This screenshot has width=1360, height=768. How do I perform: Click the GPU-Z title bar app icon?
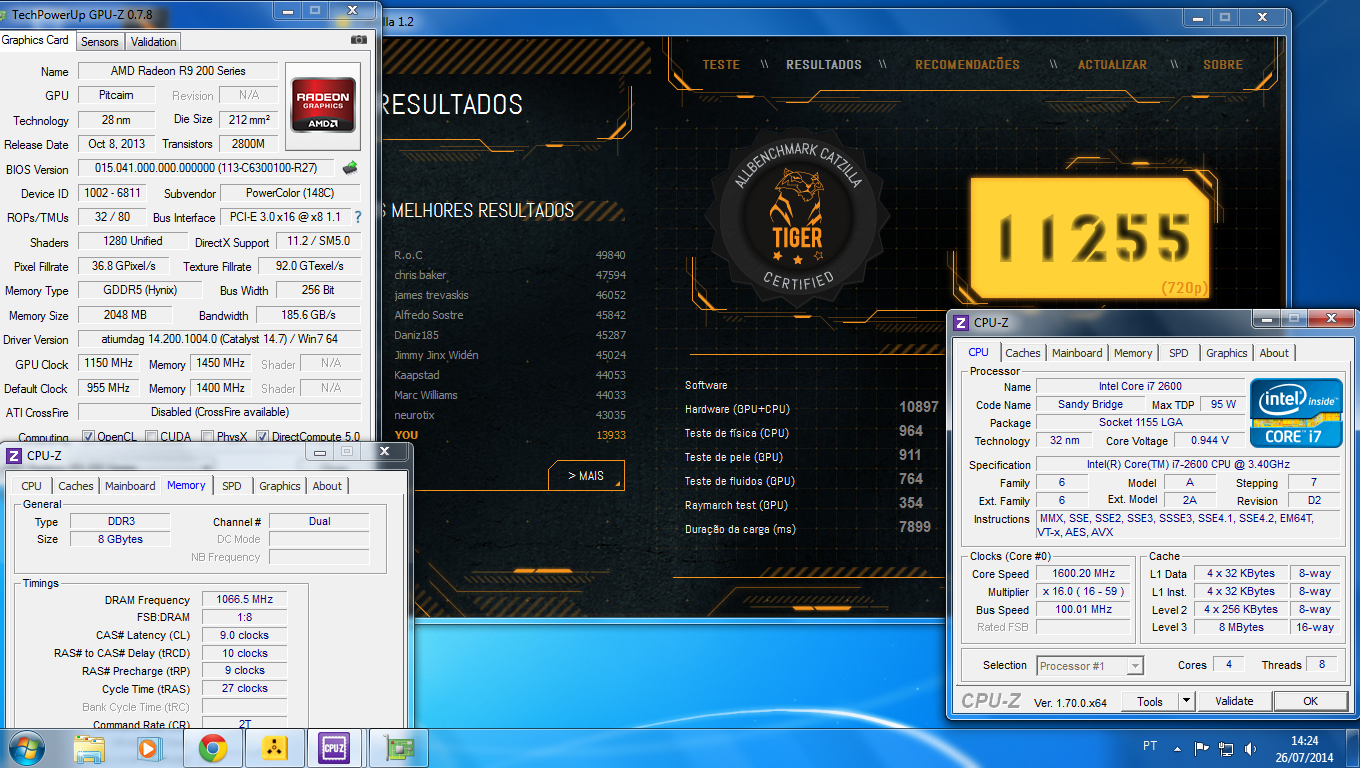[4, 15]
